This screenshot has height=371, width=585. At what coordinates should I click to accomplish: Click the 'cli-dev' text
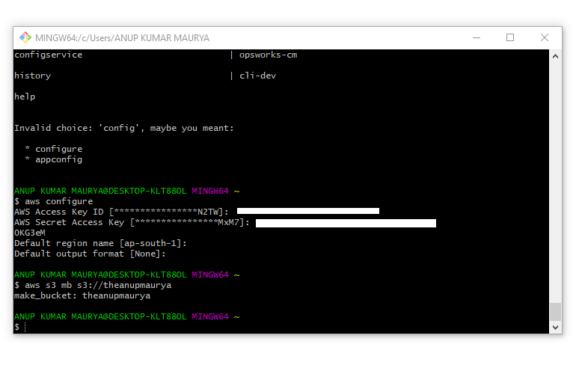pos(257,76)
